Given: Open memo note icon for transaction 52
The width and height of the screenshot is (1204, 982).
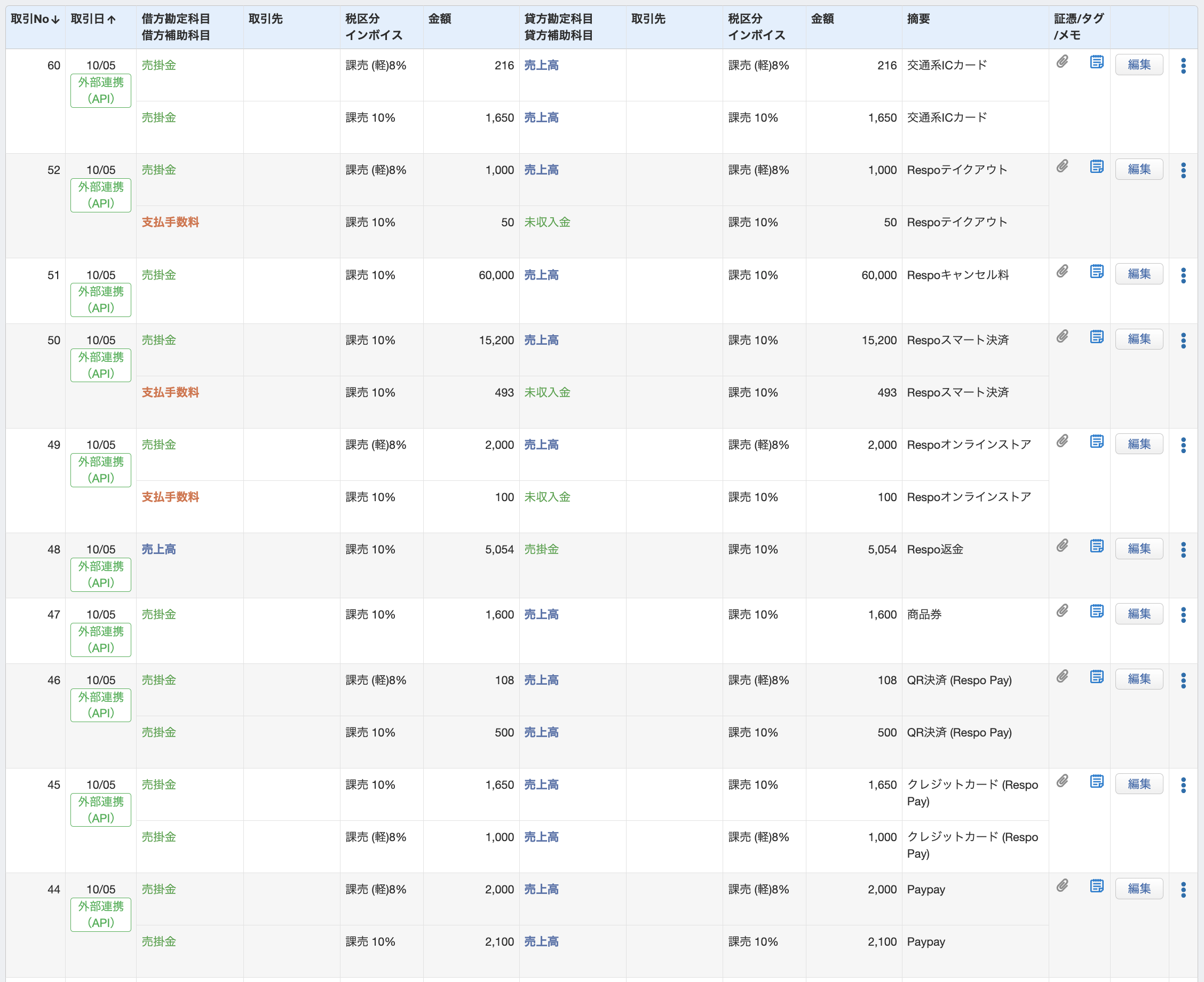Looking at the screenshot, I should 1097,167.
